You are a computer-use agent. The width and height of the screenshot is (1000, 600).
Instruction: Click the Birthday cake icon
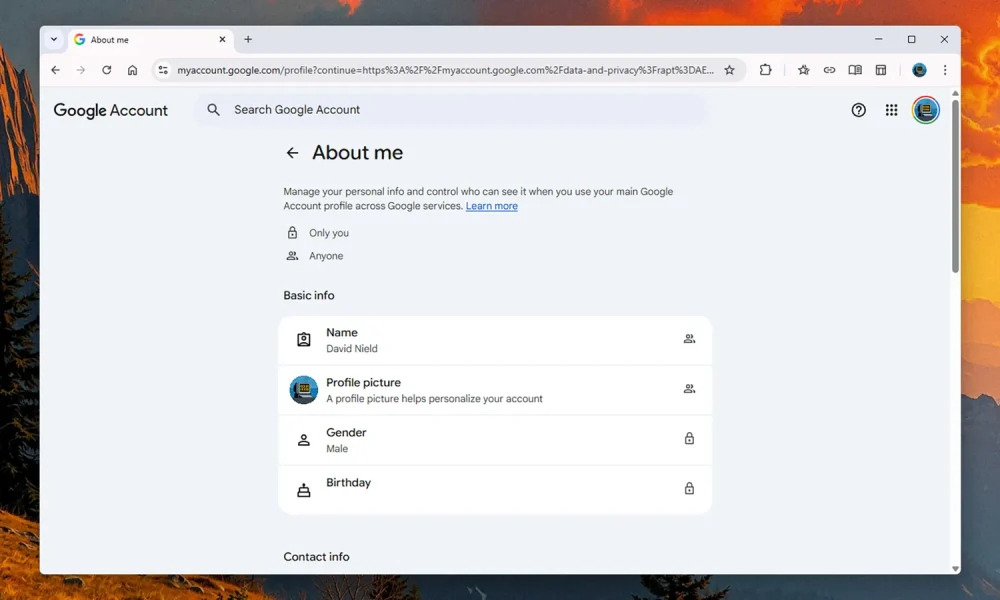(x=304, y=490)
